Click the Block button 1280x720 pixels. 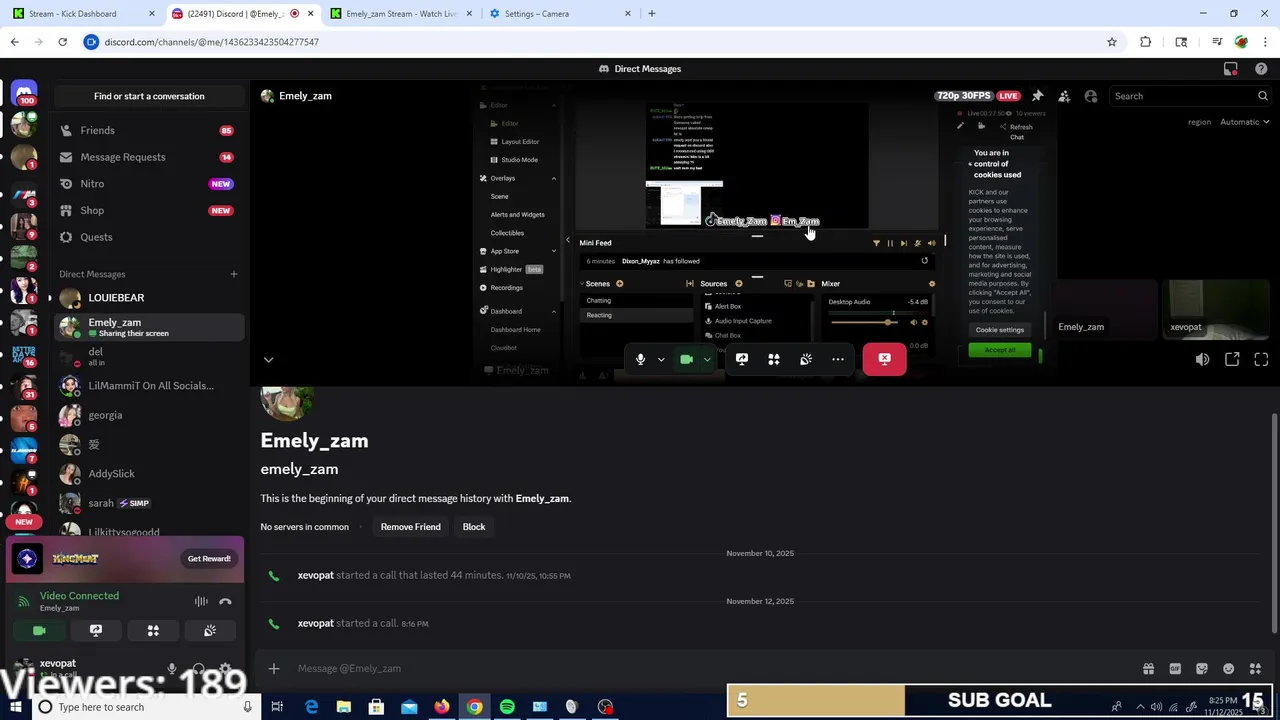coord(474,527)
